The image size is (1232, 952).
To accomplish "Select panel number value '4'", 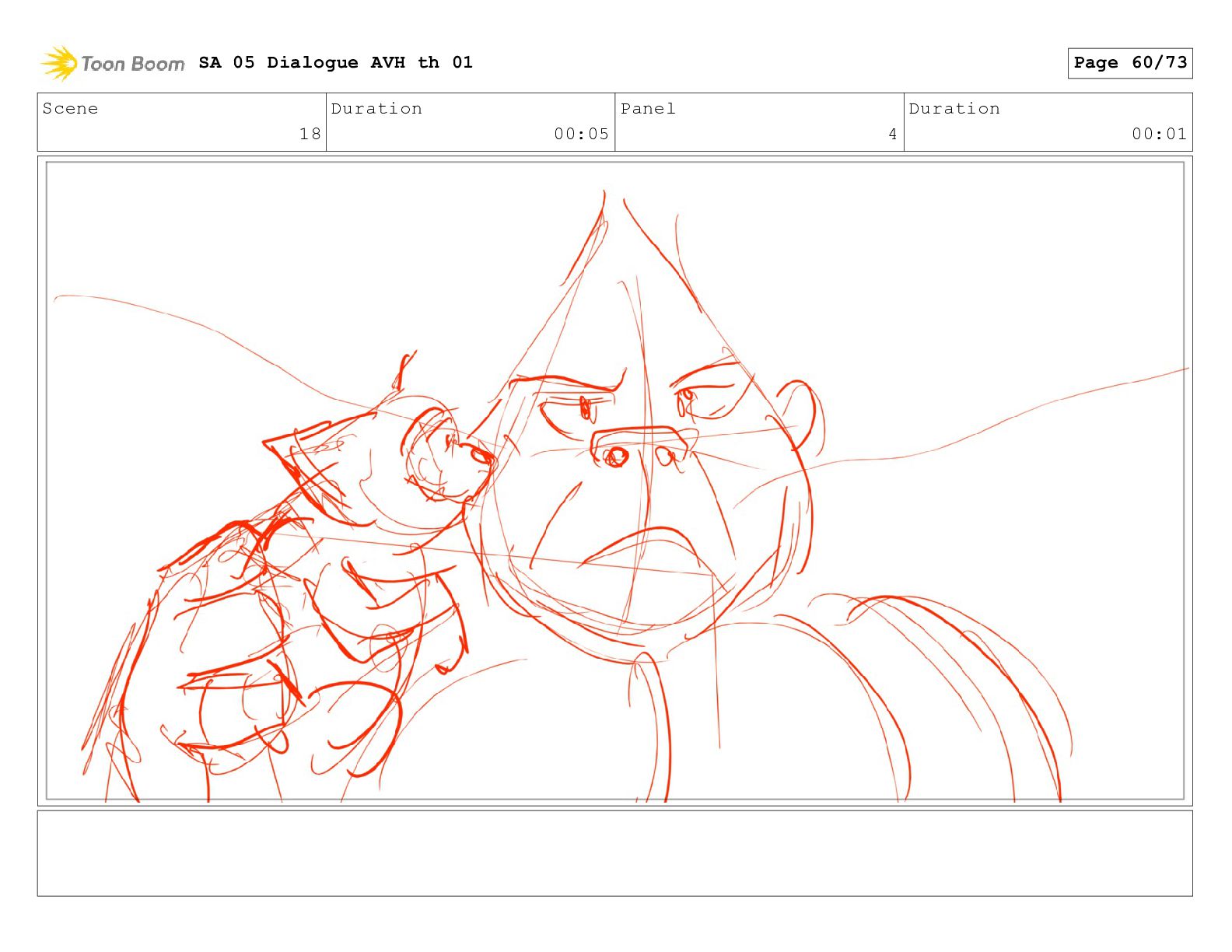I will tap(893, 134).
